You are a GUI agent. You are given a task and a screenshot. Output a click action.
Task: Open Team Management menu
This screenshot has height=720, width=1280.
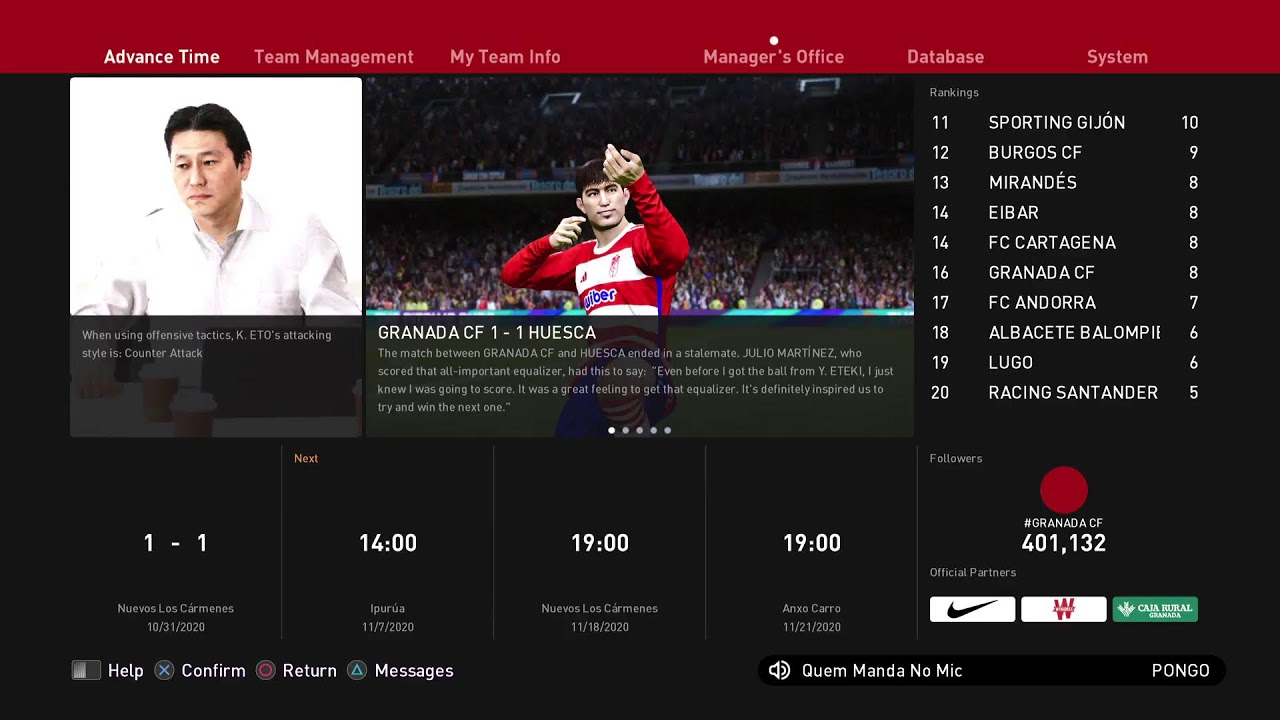(x=333, y=57)
